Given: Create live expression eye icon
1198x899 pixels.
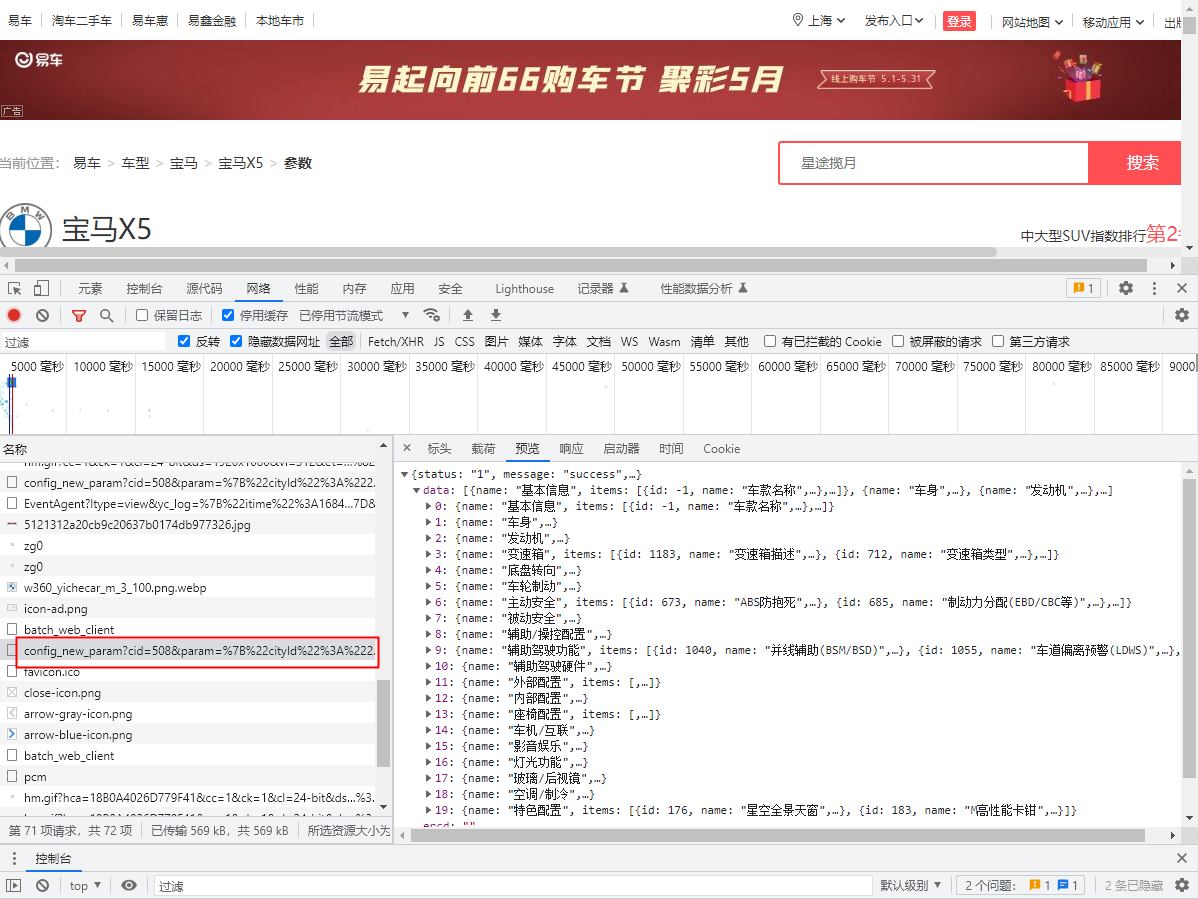Looking at the screenshot, I should point(129,885).
